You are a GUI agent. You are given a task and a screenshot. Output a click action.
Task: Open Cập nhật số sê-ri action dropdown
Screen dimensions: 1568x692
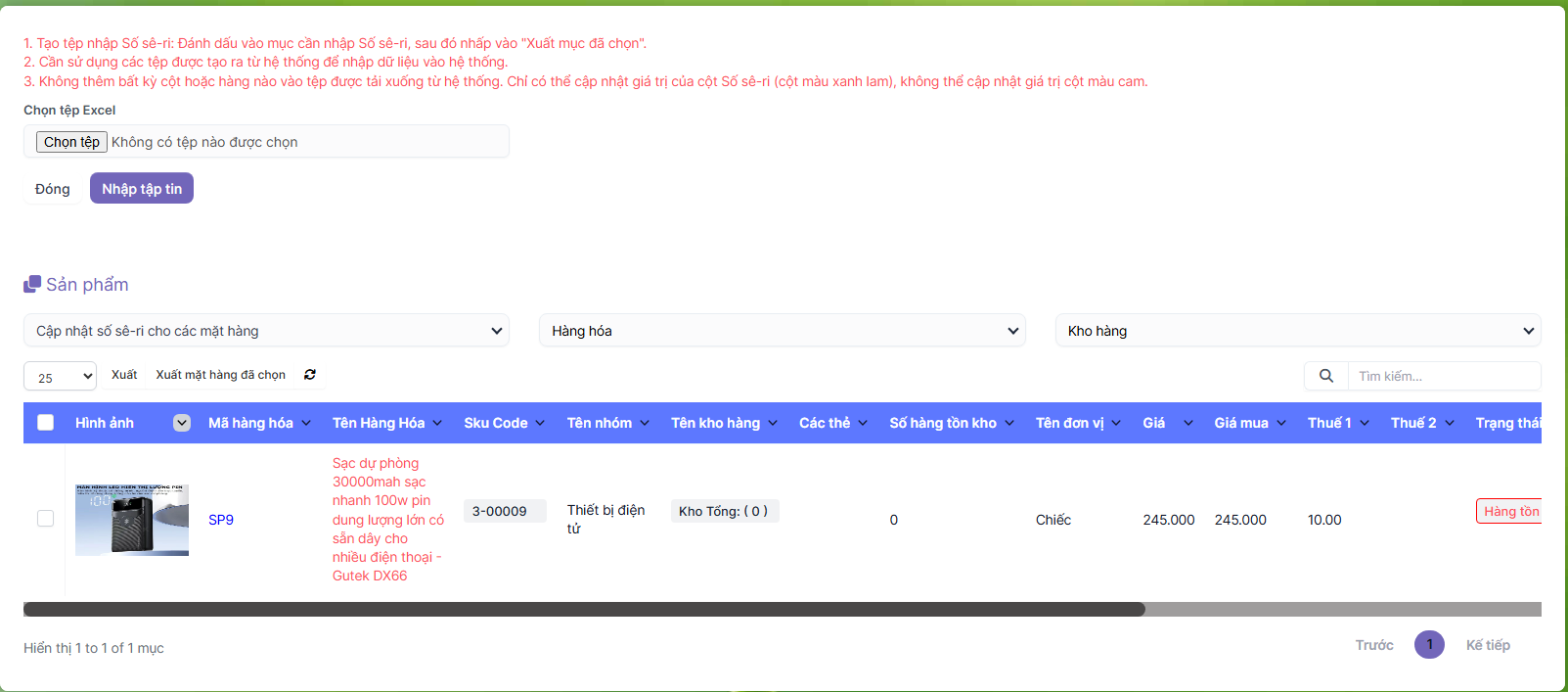[266, 331]
